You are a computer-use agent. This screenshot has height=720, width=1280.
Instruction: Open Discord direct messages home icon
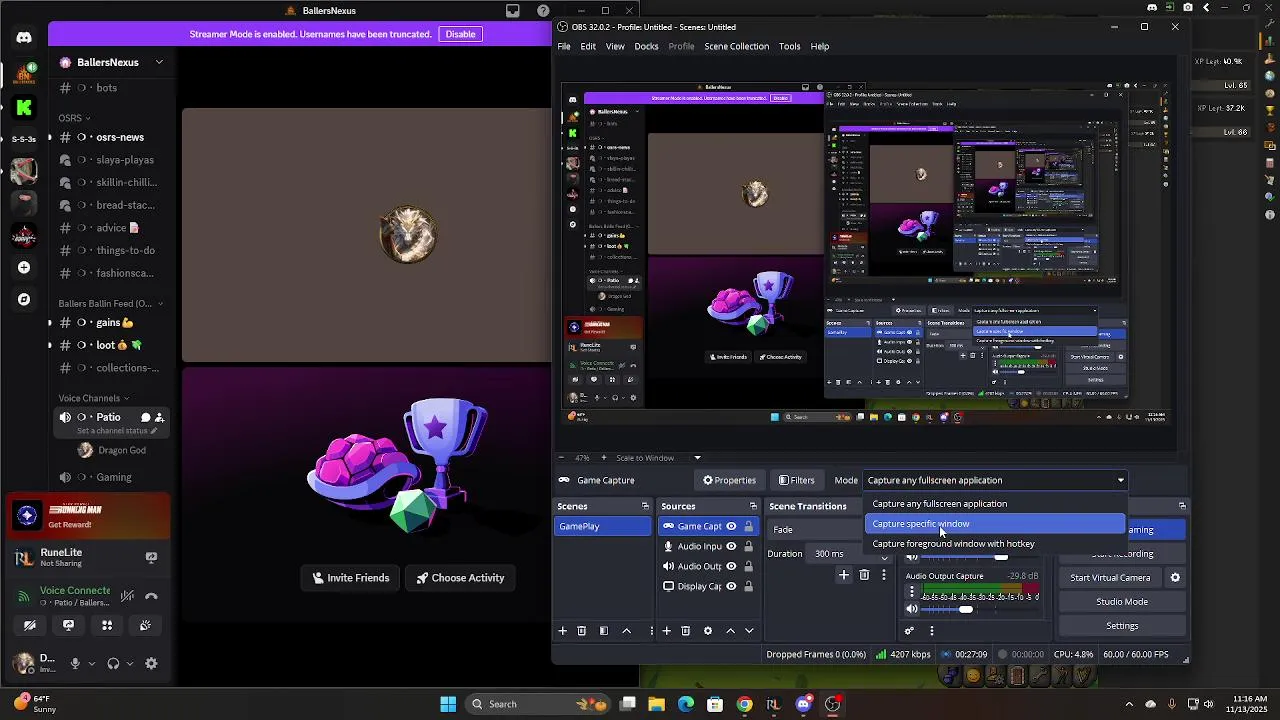(x=24, y=38)
